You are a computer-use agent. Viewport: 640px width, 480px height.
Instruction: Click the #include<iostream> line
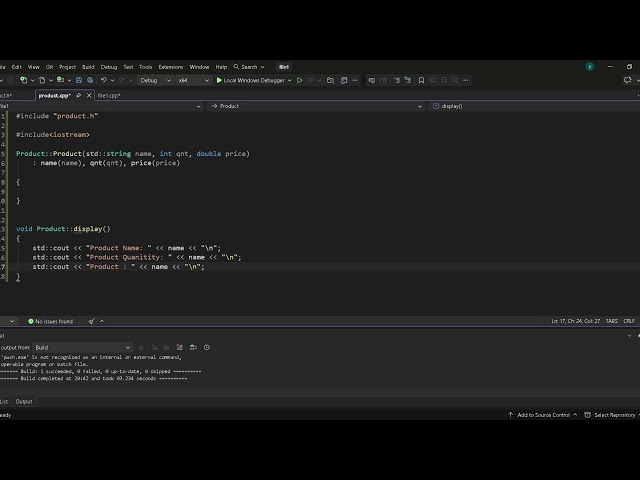[x=53, y=135]
